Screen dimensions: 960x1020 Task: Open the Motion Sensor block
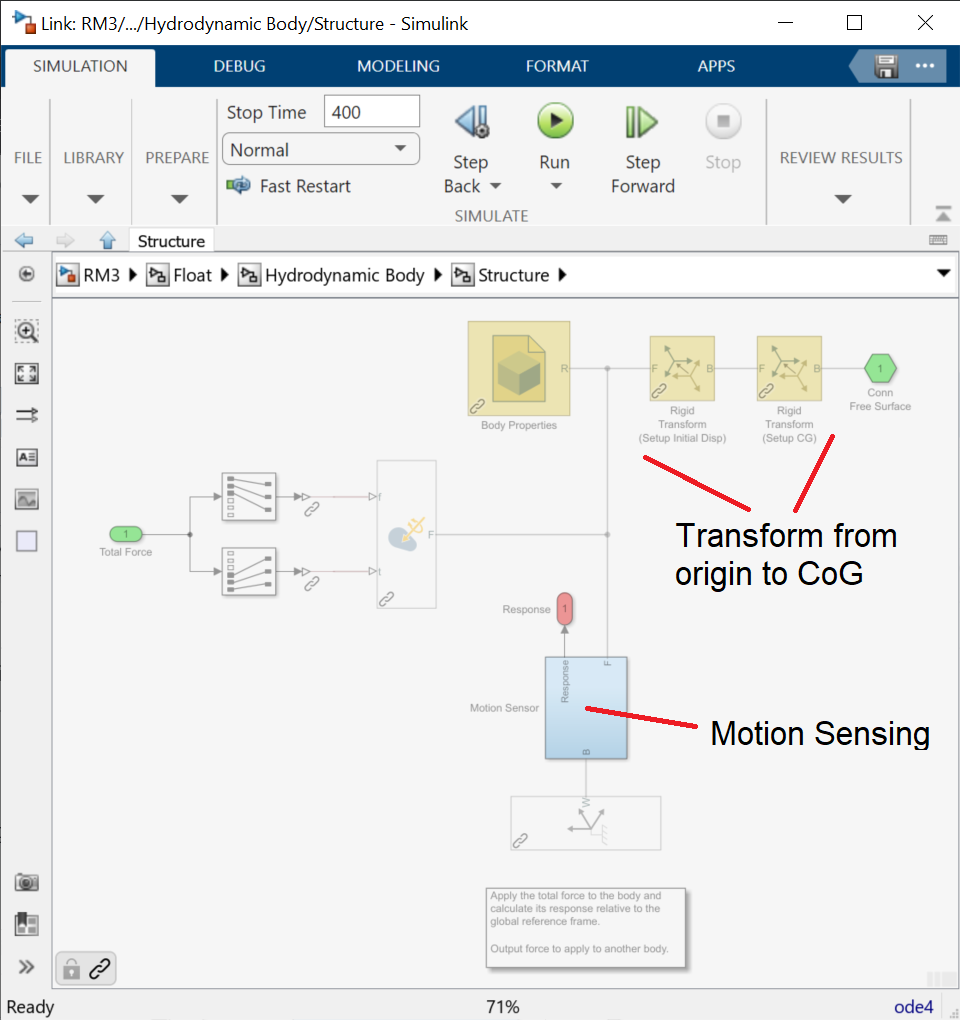click(x=586, y=707)
